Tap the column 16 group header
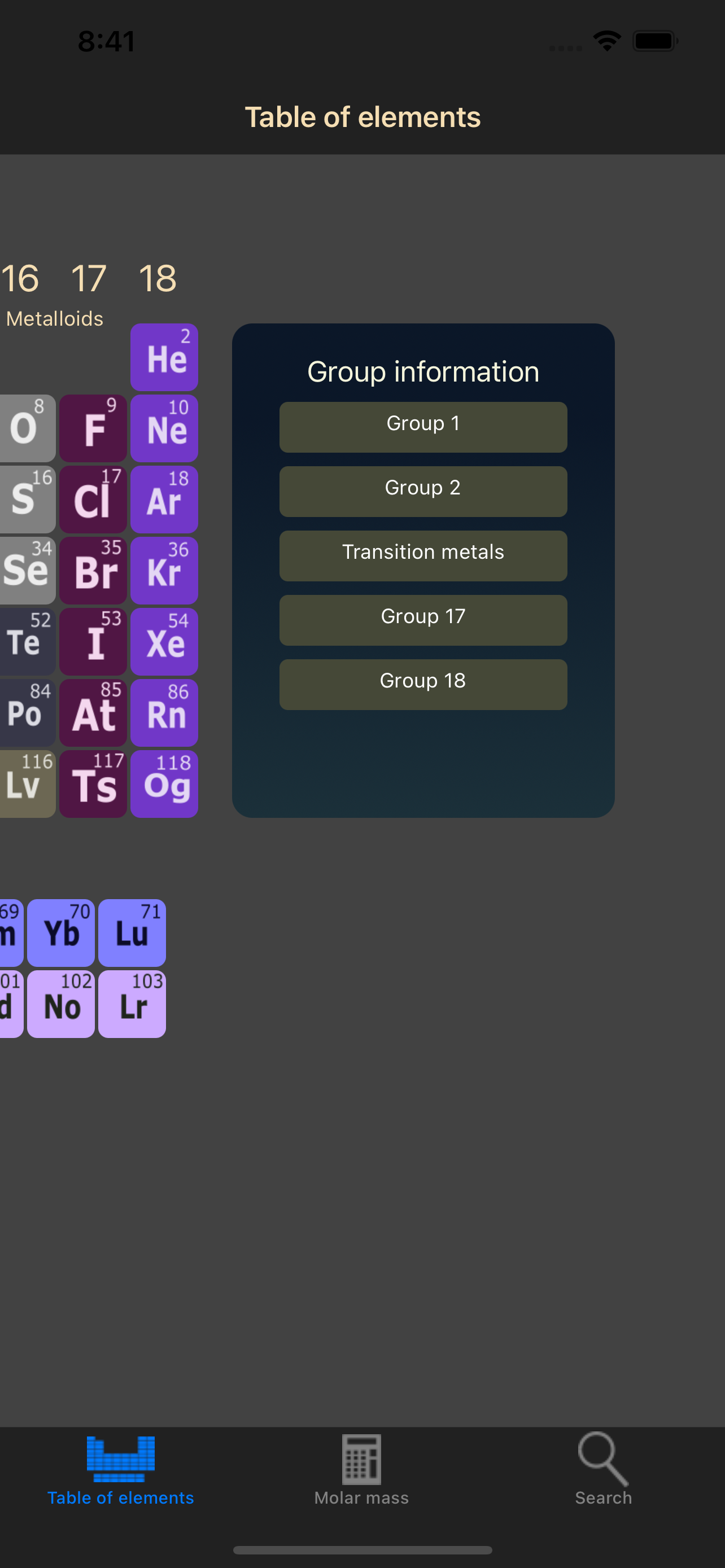 pyautogui.click(x=20, y=279)
